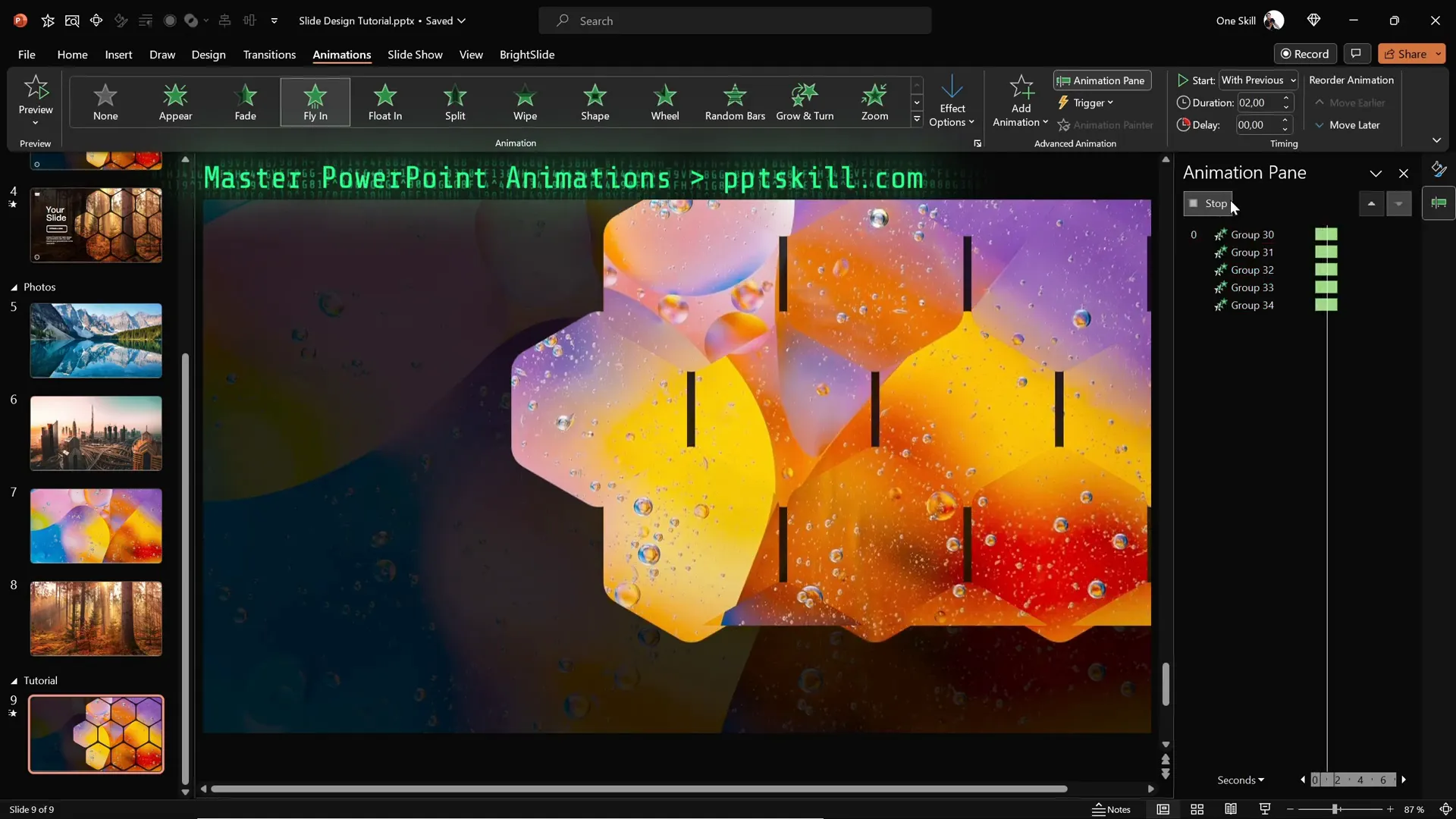Click the Record button
This screenshot has width=1456, height=819.
tap(1306, 53)
